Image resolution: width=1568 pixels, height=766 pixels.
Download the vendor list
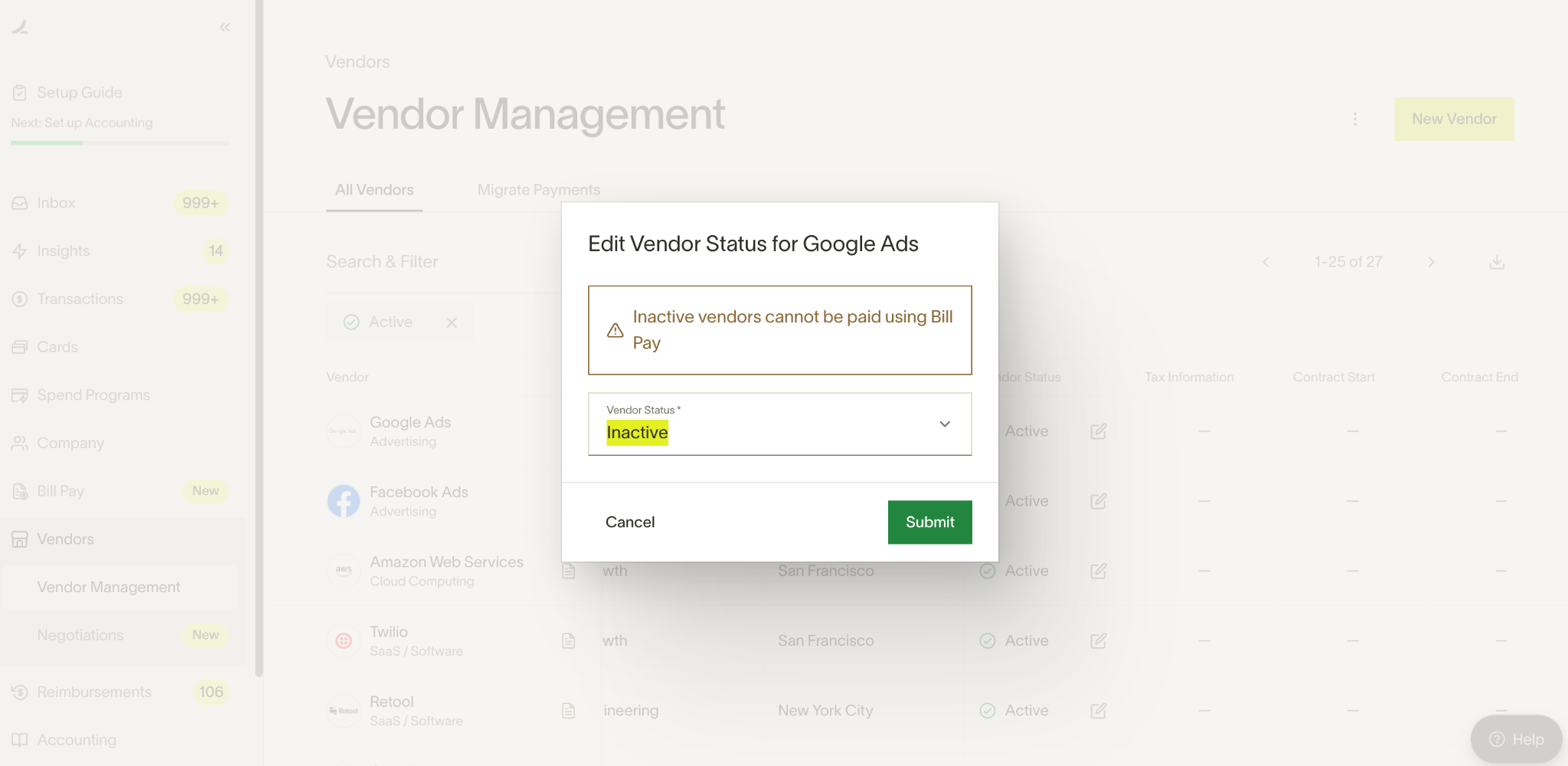point(1497,262)
